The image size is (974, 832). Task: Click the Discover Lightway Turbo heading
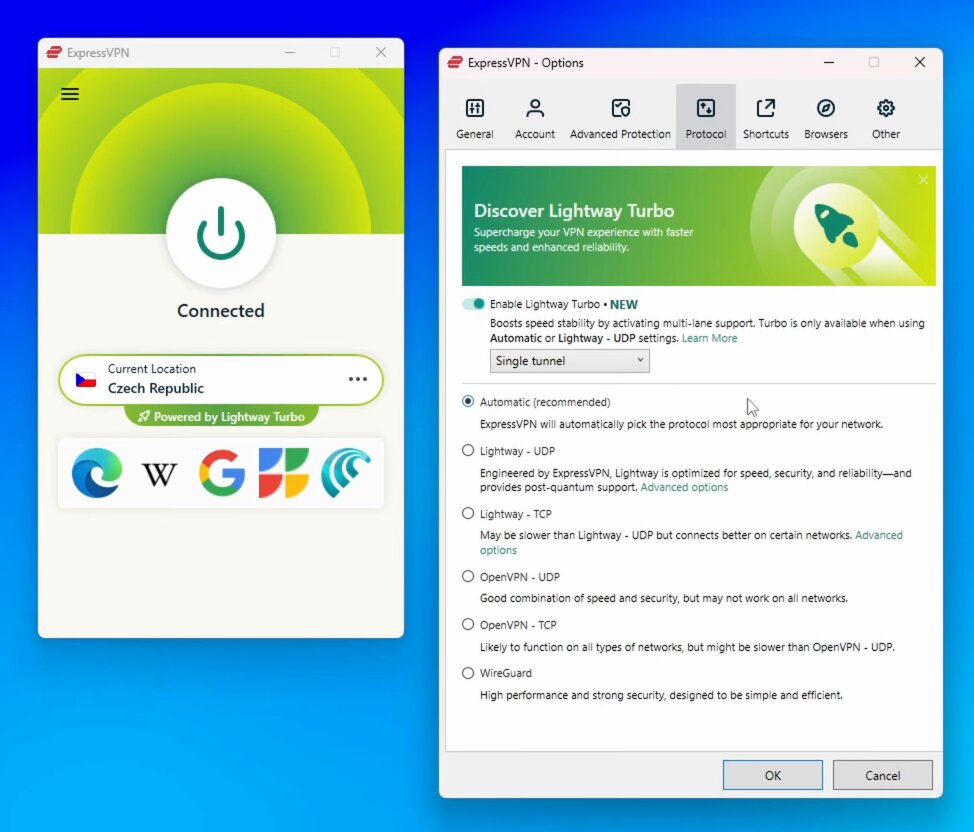tap(574, 211)
